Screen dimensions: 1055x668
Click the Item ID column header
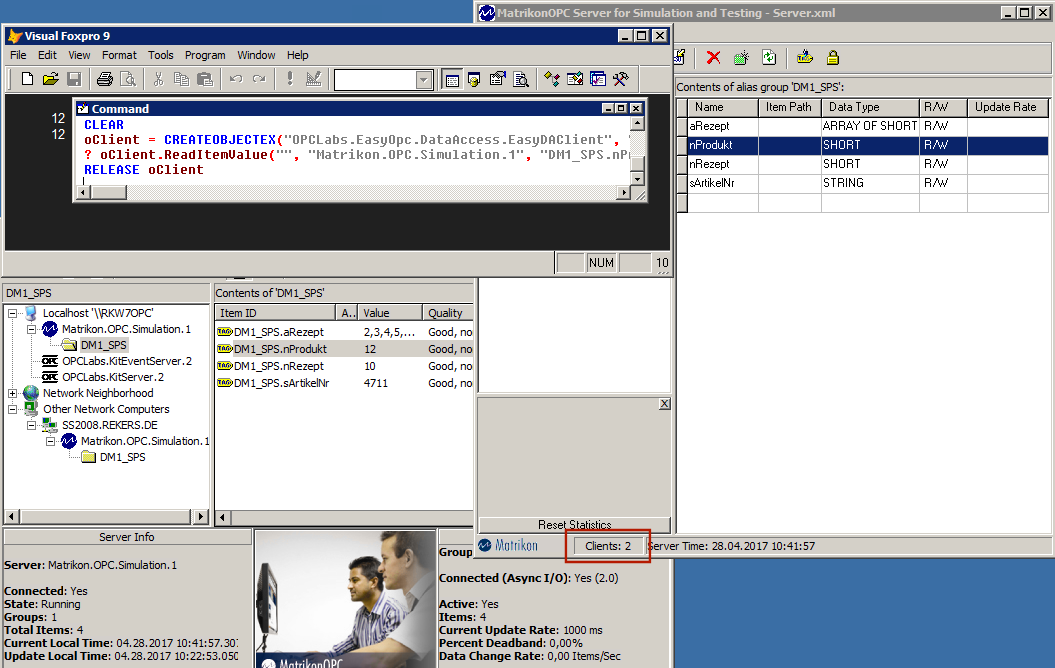click(275, 313)
